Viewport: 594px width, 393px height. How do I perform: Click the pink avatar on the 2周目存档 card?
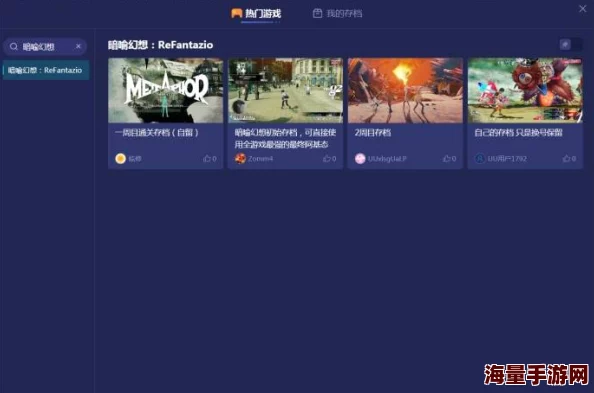click(360, 158)
